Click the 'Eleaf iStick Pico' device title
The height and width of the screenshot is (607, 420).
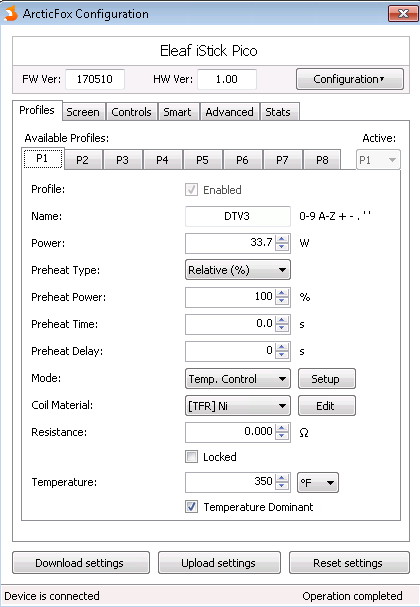(209, 51)
